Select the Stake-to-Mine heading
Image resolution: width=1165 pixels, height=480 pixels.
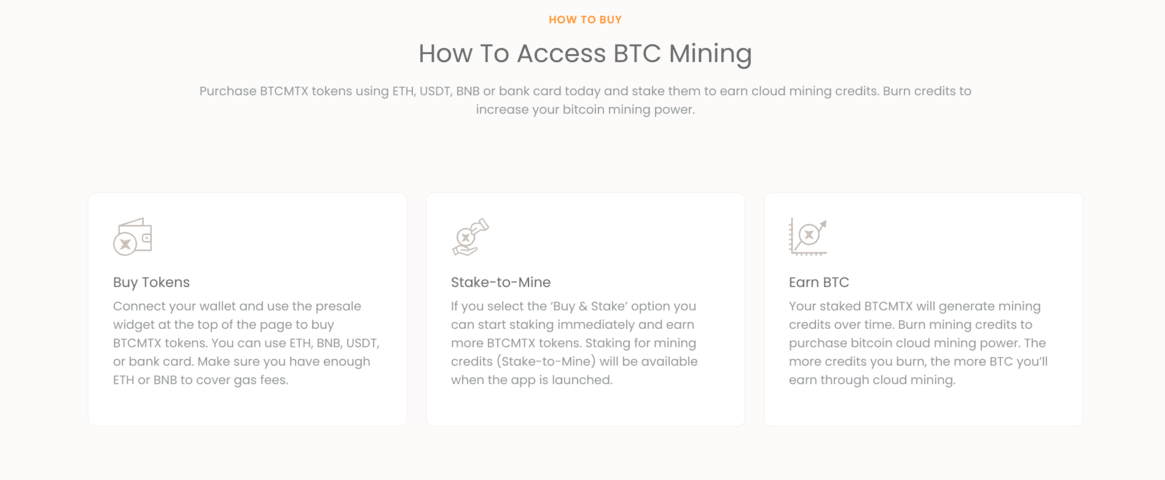coord(501,282)
